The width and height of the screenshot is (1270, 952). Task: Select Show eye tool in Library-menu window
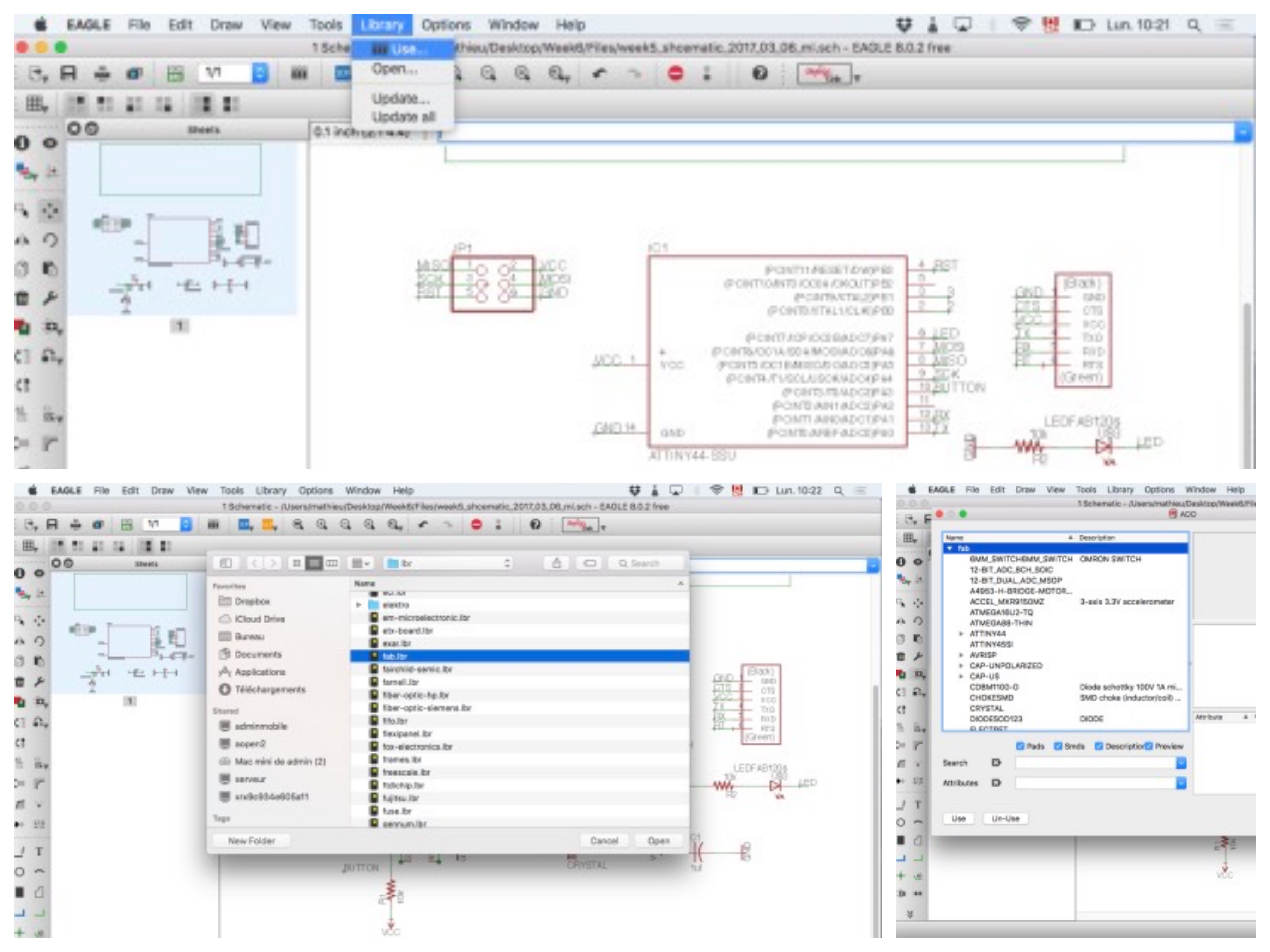coord(50,143)
